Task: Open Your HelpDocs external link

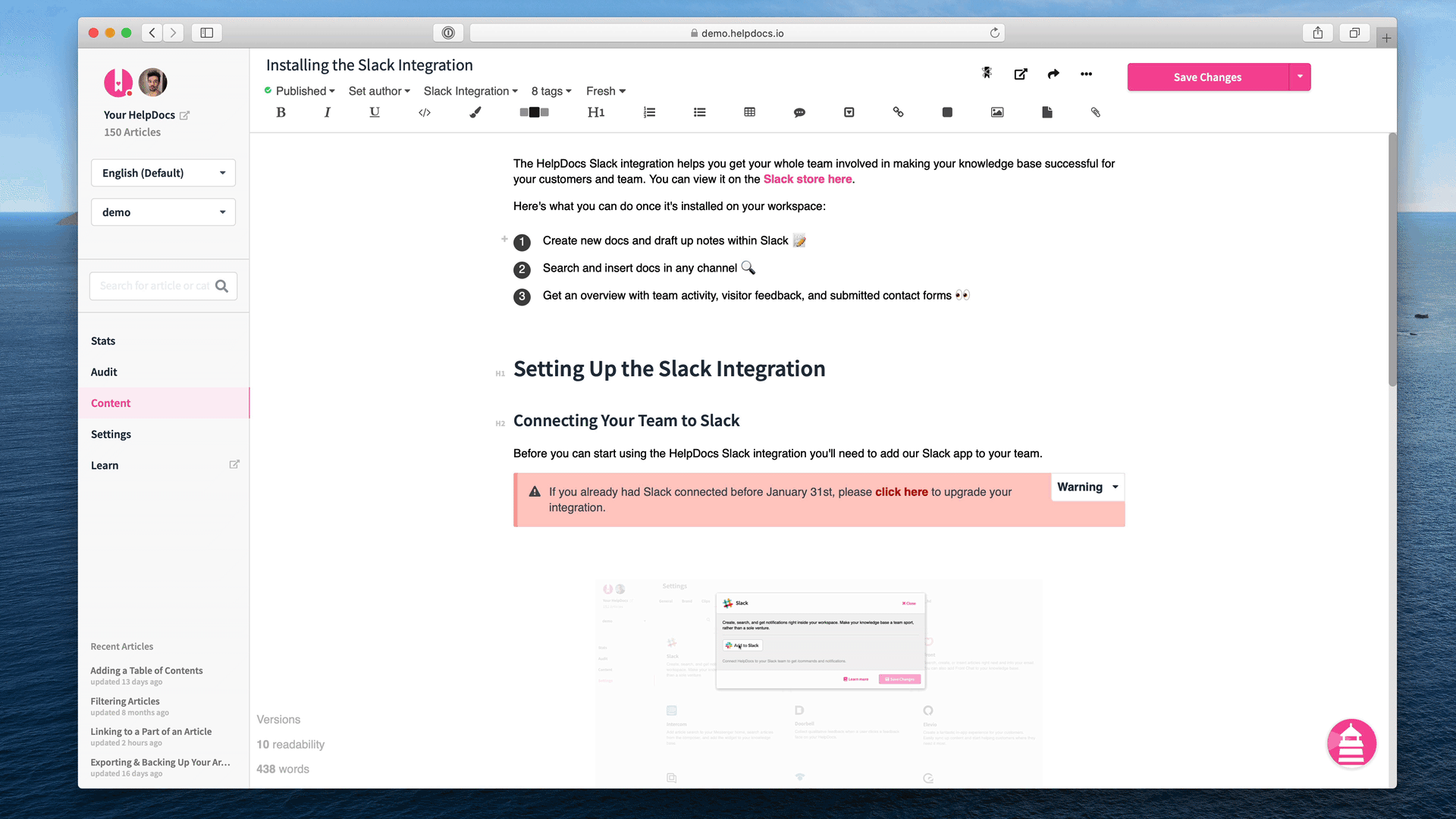Action: pyautogui.click(x=184, y=115)
